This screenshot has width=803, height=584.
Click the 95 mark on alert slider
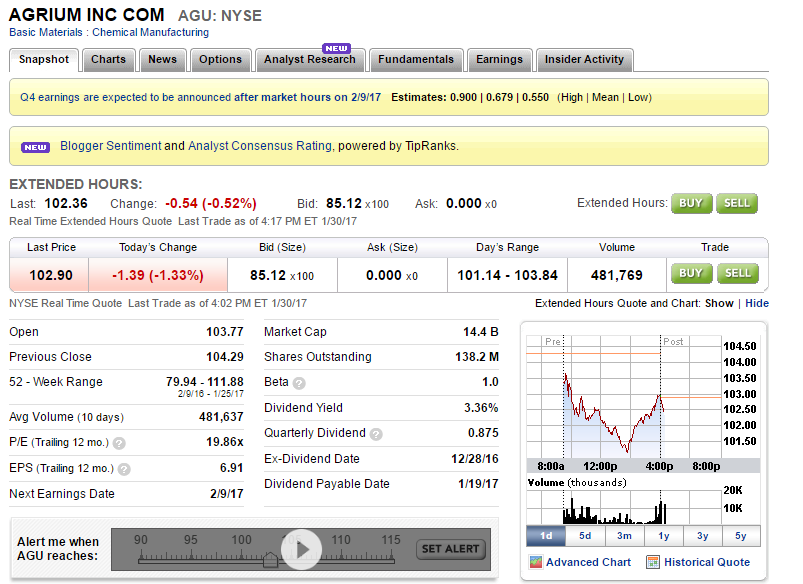191,540
